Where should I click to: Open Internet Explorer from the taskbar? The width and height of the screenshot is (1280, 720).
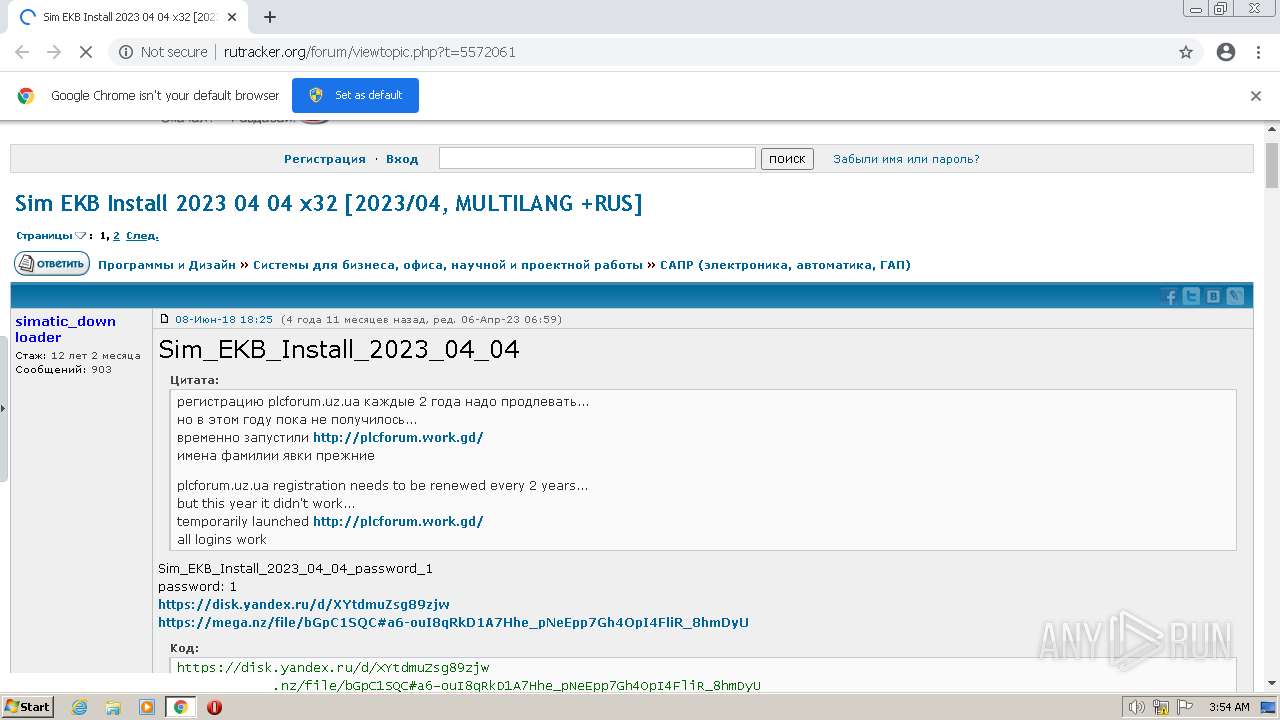click(x=80, y=707)
